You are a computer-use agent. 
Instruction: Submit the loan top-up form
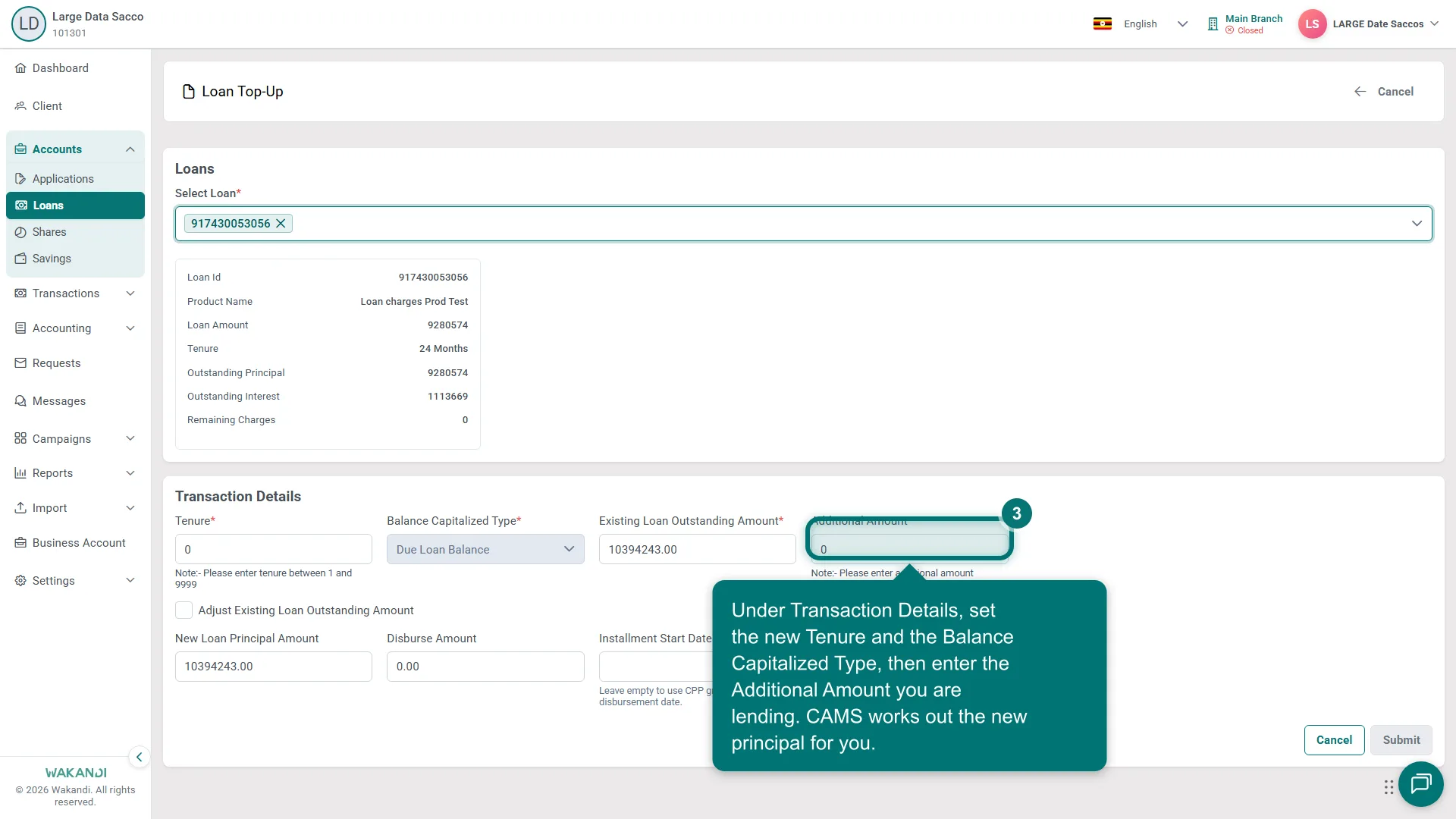tap(1401, 740)
